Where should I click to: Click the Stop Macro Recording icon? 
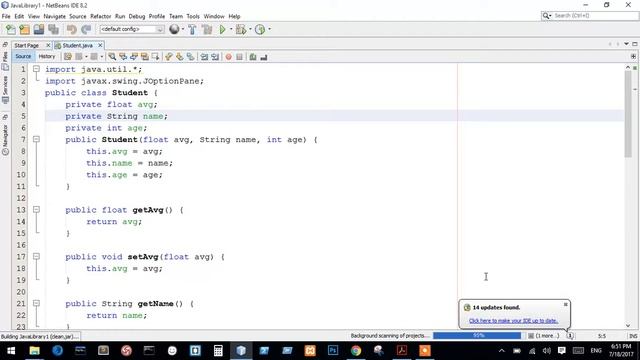point(240,57)
